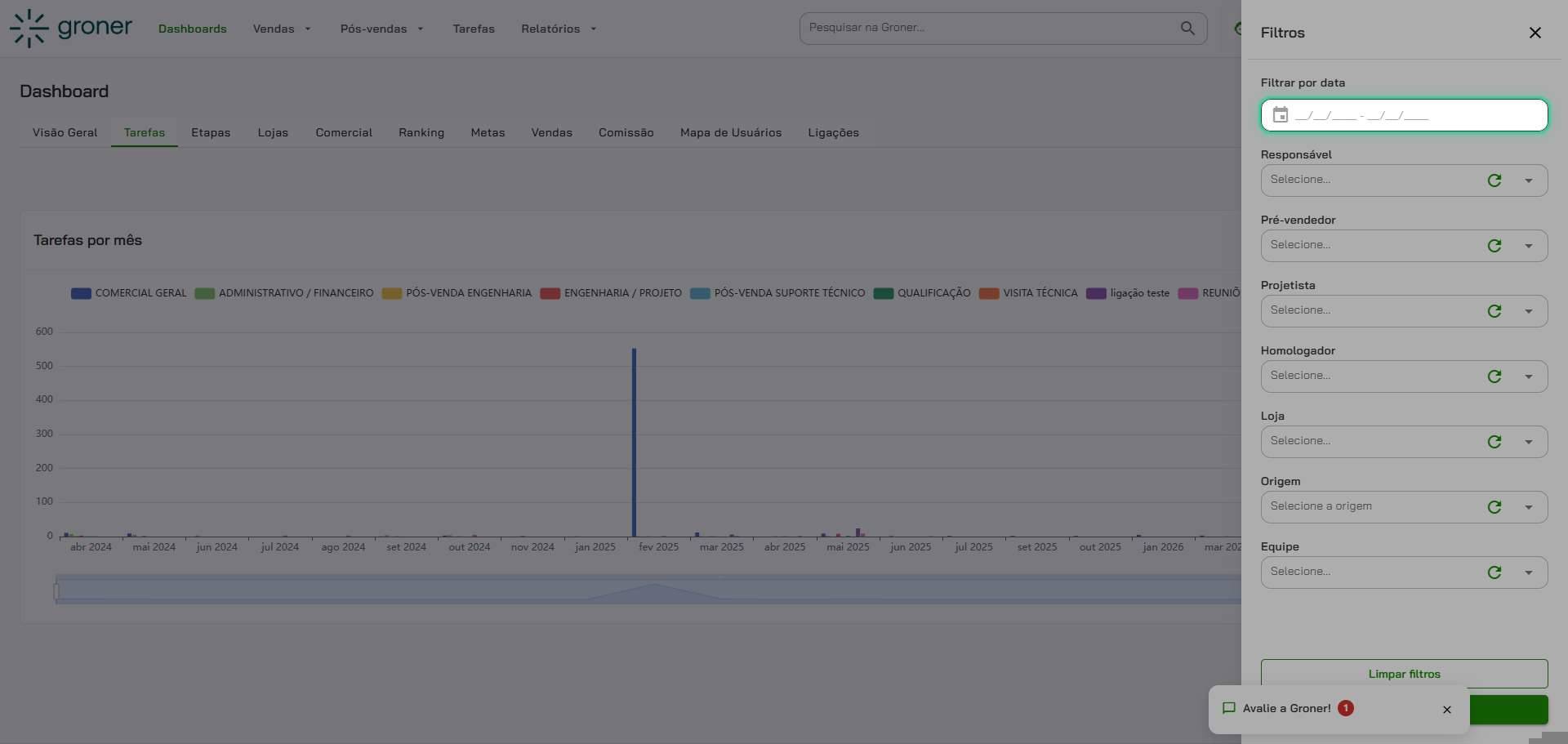Toggle VISITA TÉCNICA legend series
The width and height of the screenshot is (1568, 744).
(1028, 293)
